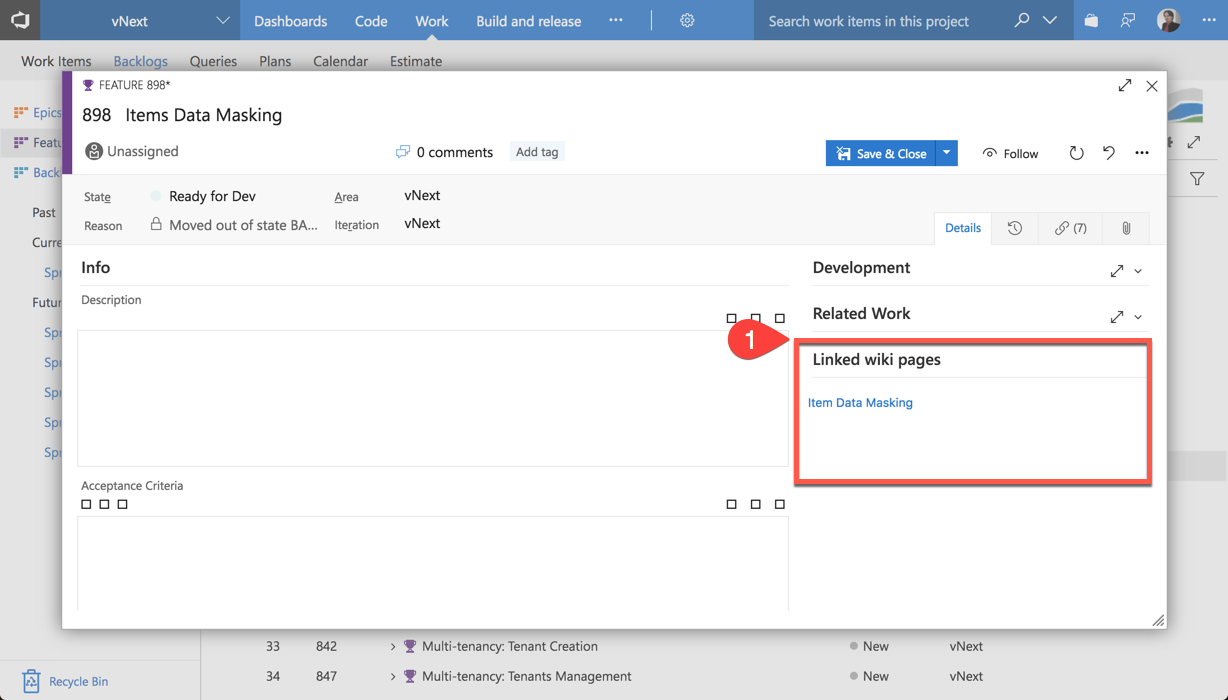Image resolution: width=1228 pixels, height=700 pixels.
Task: Switch to the Queries tab
Action: click(x=213, y=61)
